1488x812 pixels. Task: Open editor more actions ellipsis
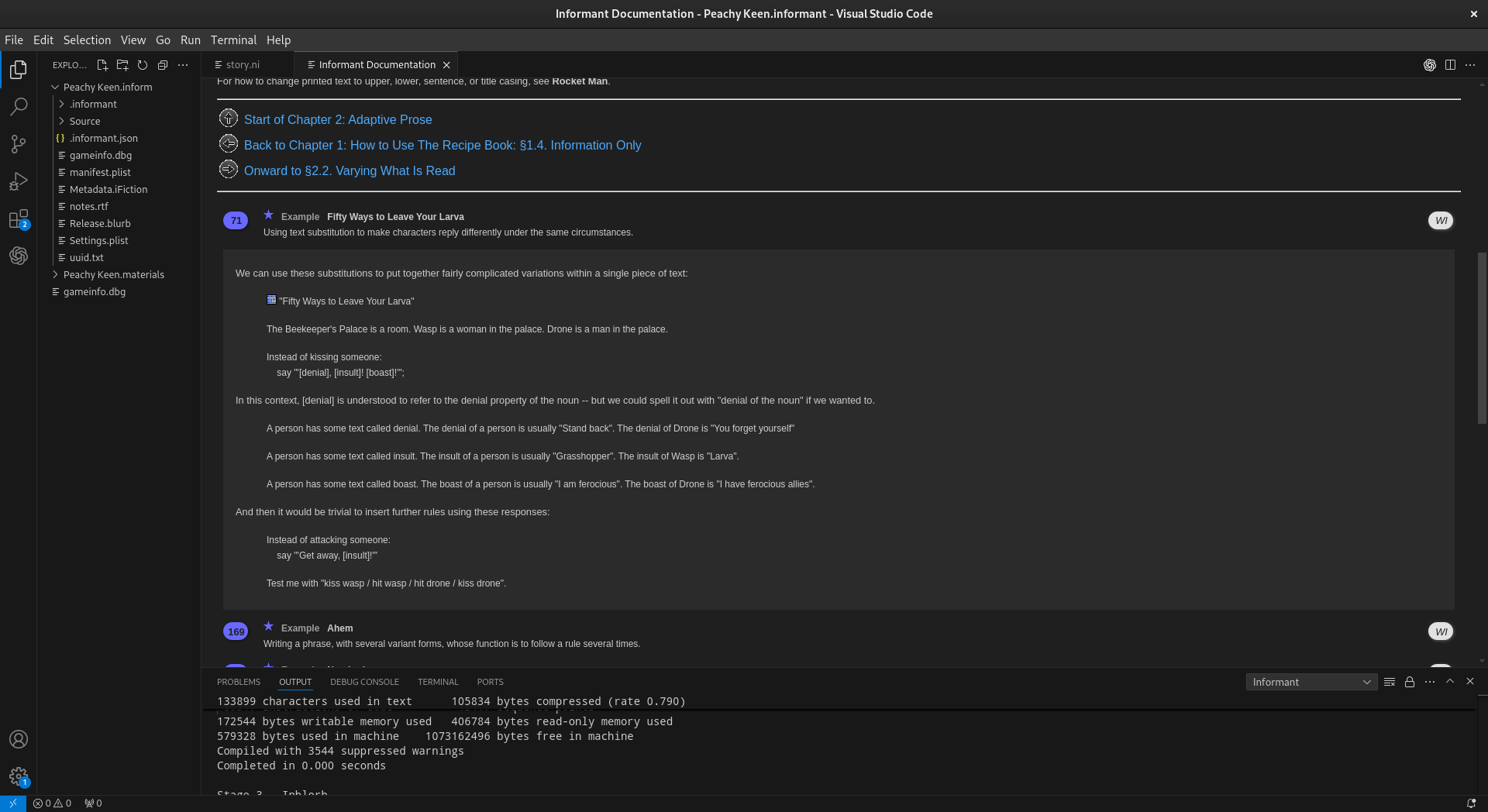tap(1470, 65)
